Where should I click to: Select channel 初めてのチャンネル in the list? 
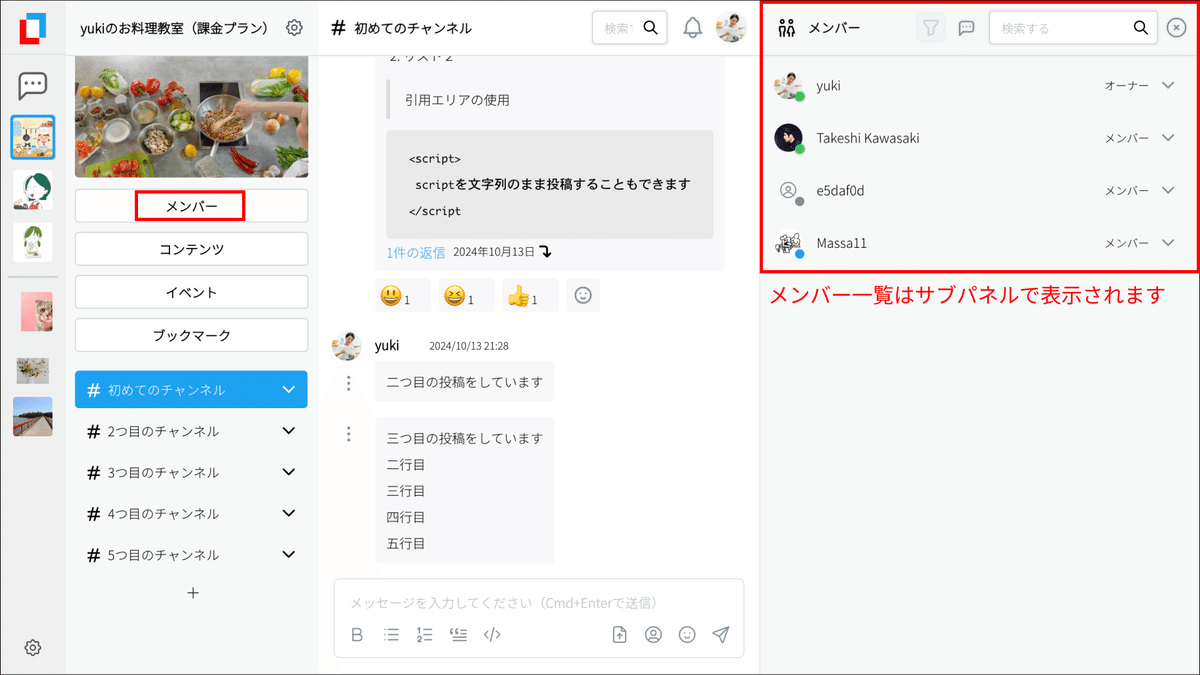(191, 389)
